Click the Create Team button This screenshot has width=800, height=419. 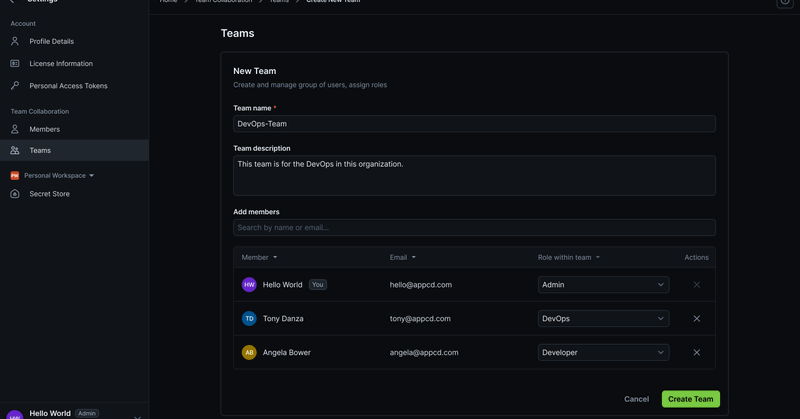(691, 399)
